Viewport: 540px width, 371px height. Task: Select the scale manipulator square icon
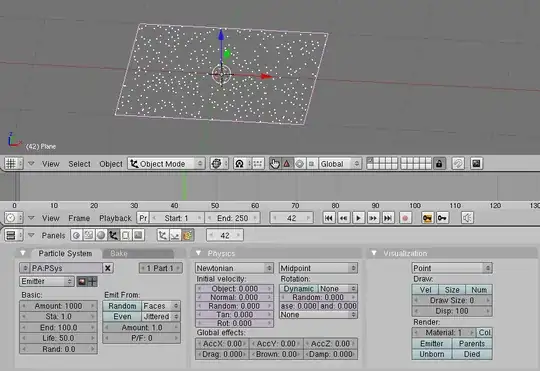click(x=311, y=164)
